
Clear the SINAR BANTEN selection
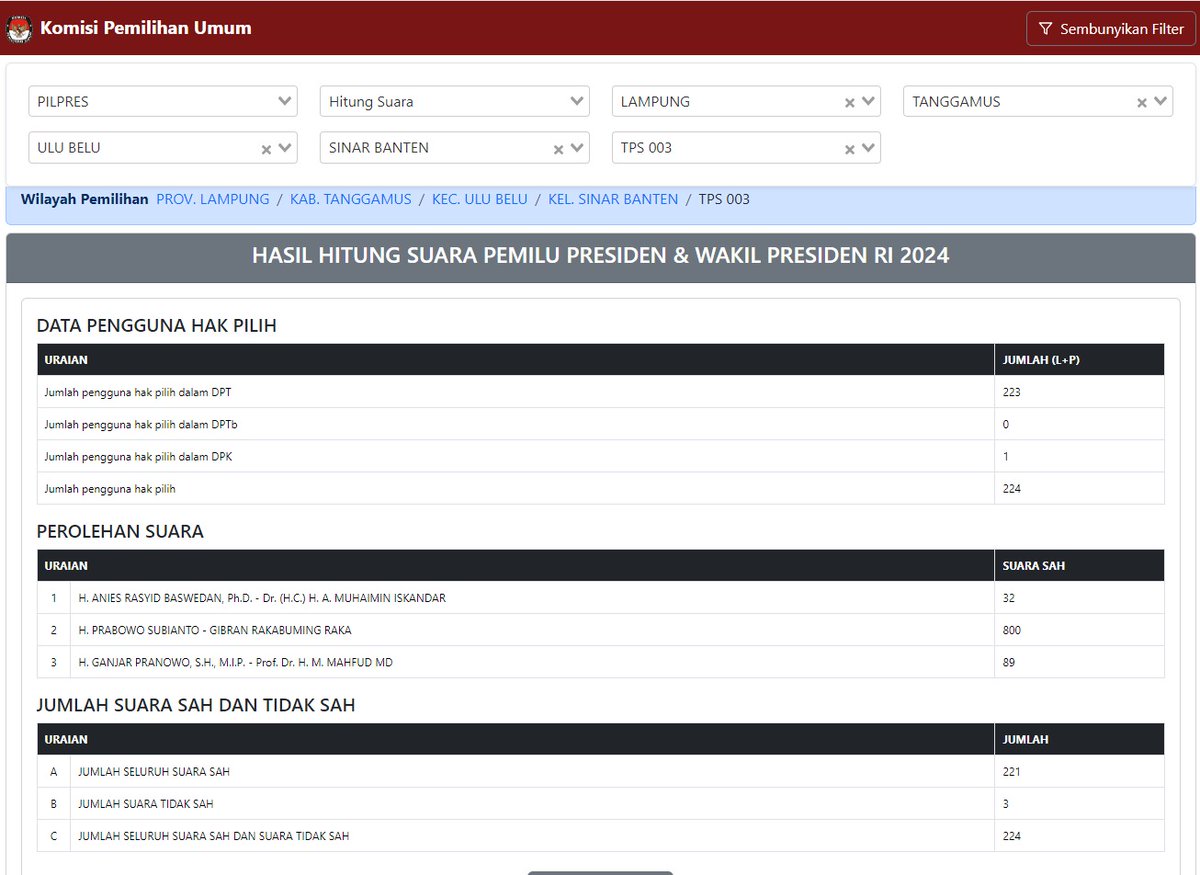(558, 149)
